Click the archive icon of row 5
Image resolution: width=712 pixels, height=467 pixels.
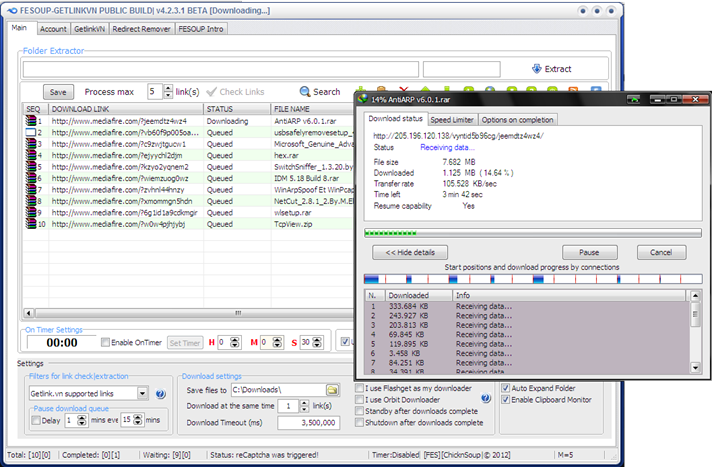(x=31, y=167)
